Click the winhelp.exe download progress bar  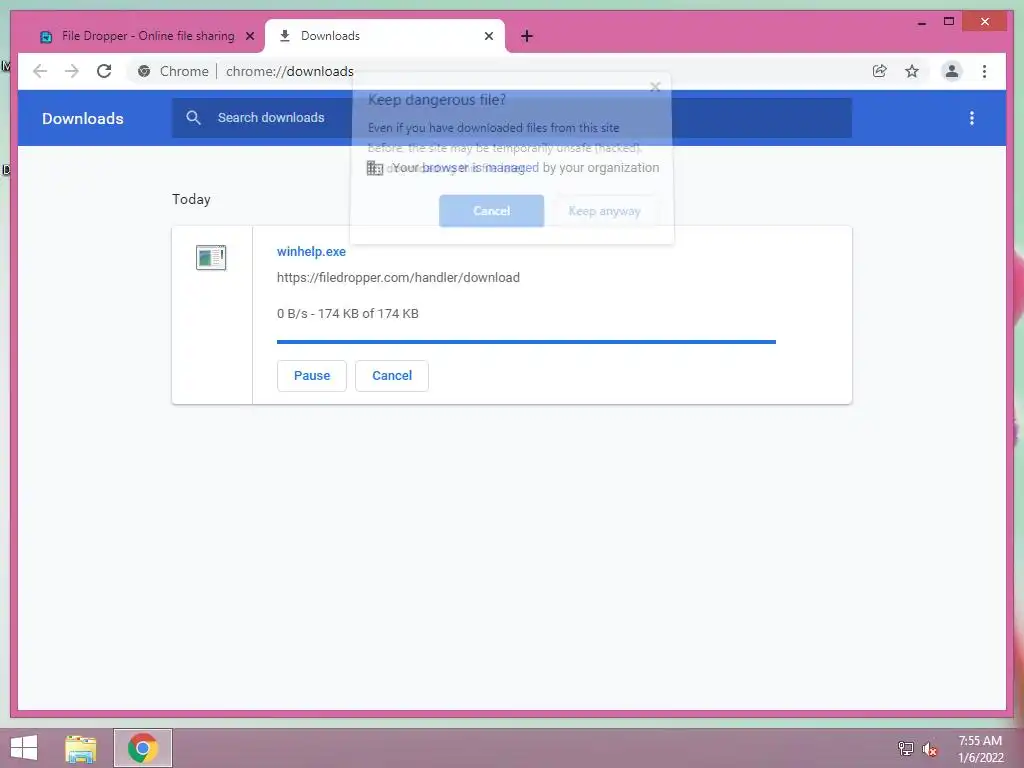[526, 342]
